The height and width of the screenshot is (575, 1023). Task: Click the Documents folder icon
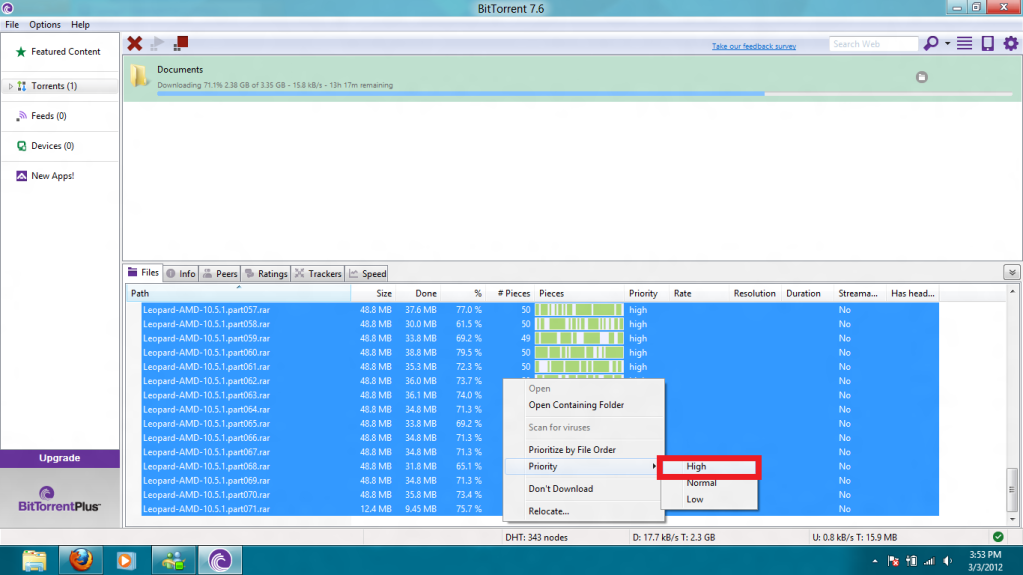pyautogui.click(x=138, y=76)
